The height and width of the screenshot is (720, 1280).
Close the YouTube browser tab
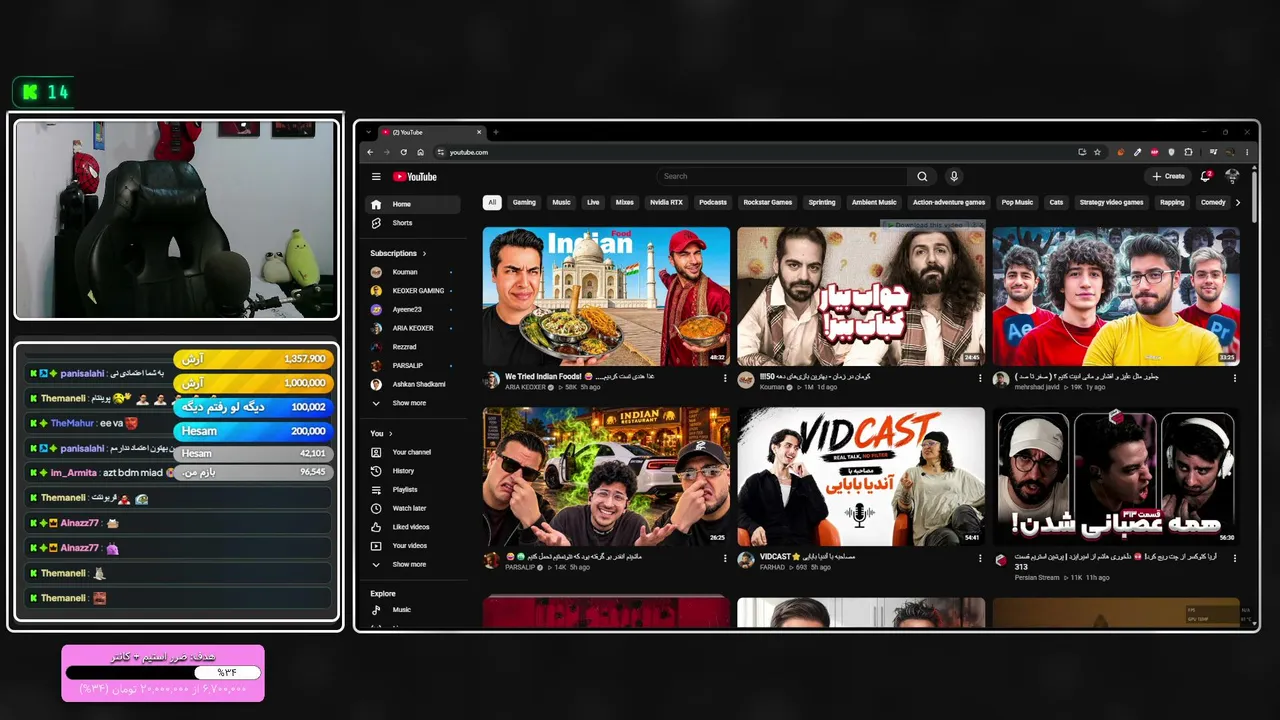click(x=480, y=132)
